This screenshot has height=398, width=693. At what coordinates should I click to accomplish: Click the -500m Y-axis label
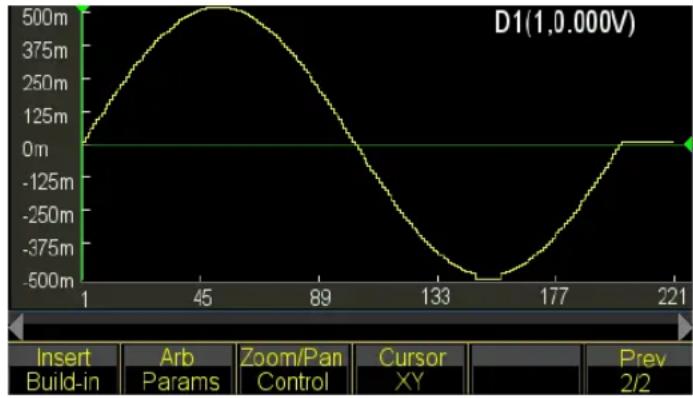[48, 280]
